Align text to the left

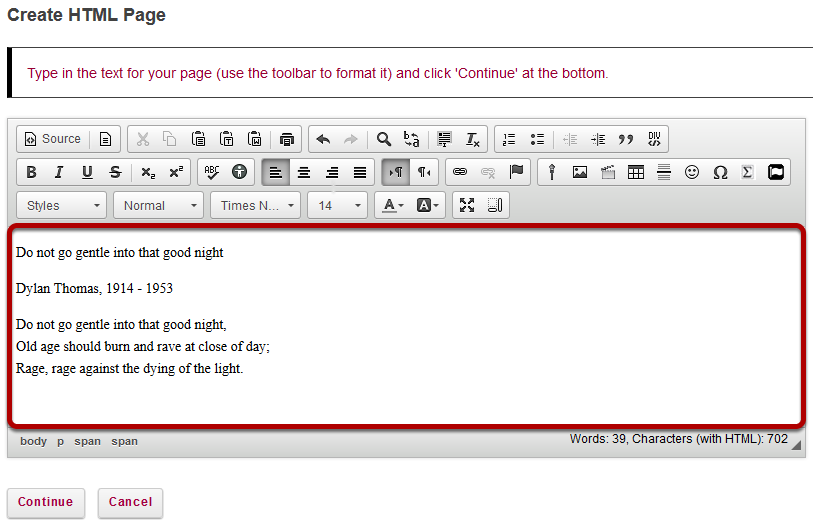[x=275, y=172]
